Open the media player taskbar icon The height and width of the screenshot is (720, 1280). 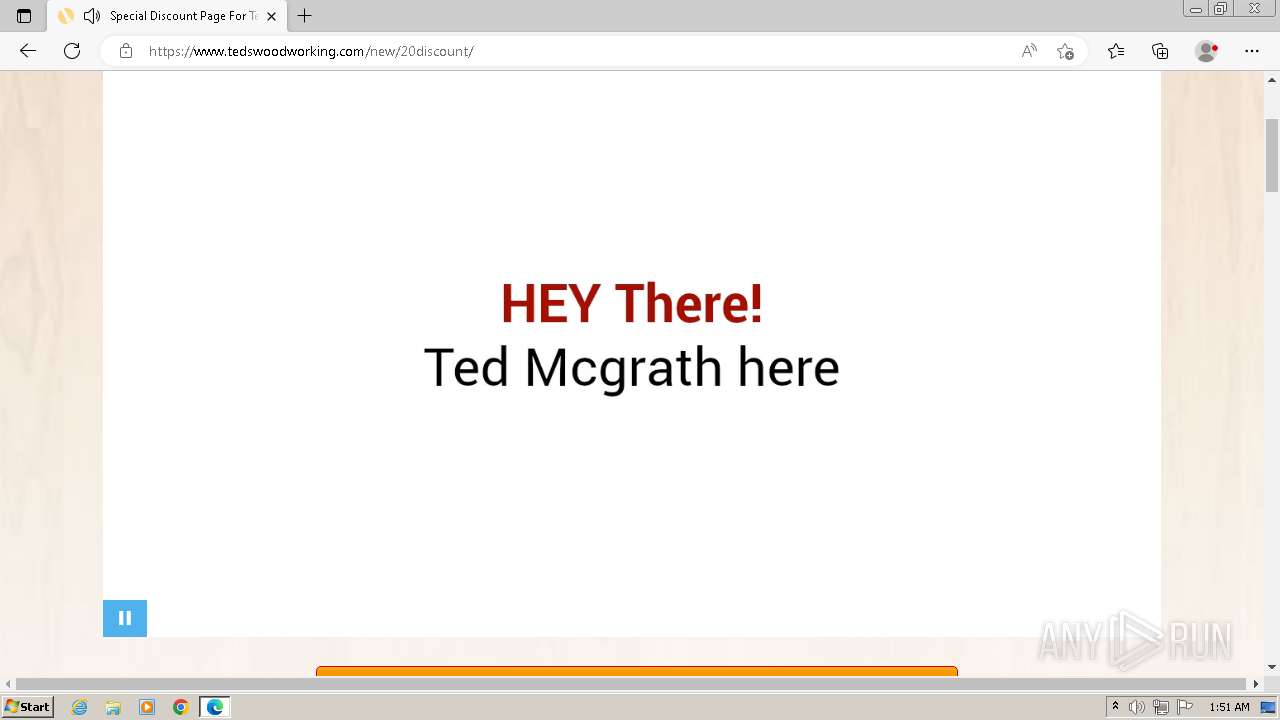point(147,707)
